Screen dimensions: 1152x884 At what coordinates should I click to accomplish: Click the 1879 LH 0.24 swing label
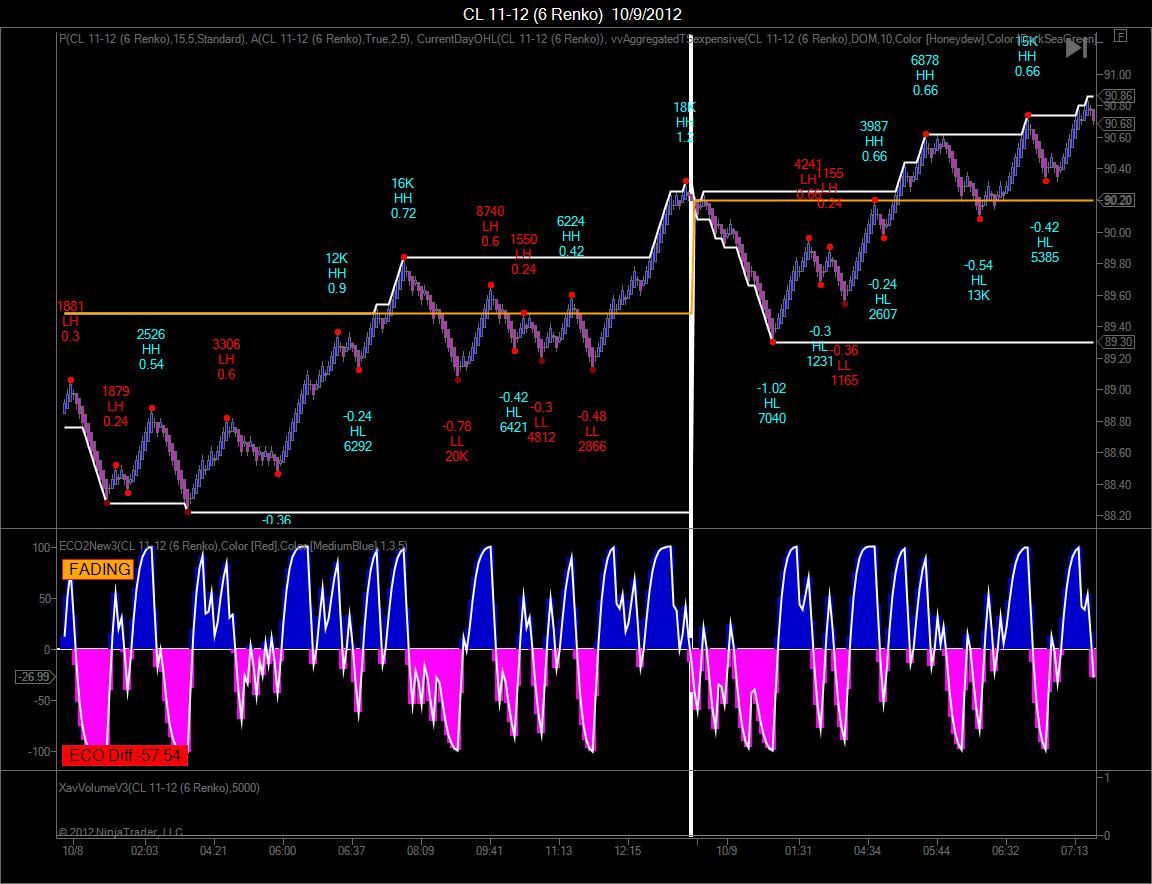(115, 406)
